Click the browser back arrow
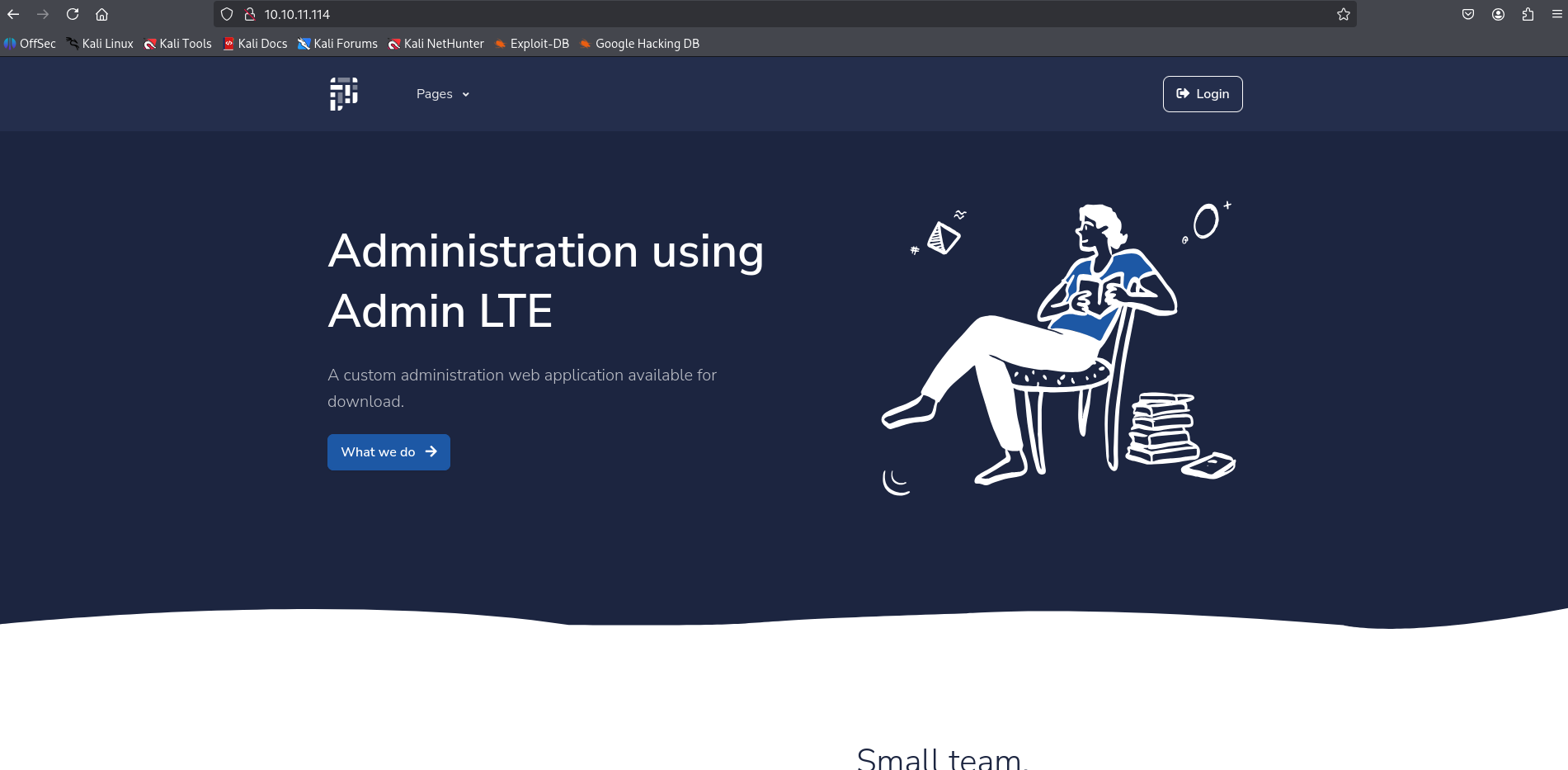 click(x=13, y=14)
